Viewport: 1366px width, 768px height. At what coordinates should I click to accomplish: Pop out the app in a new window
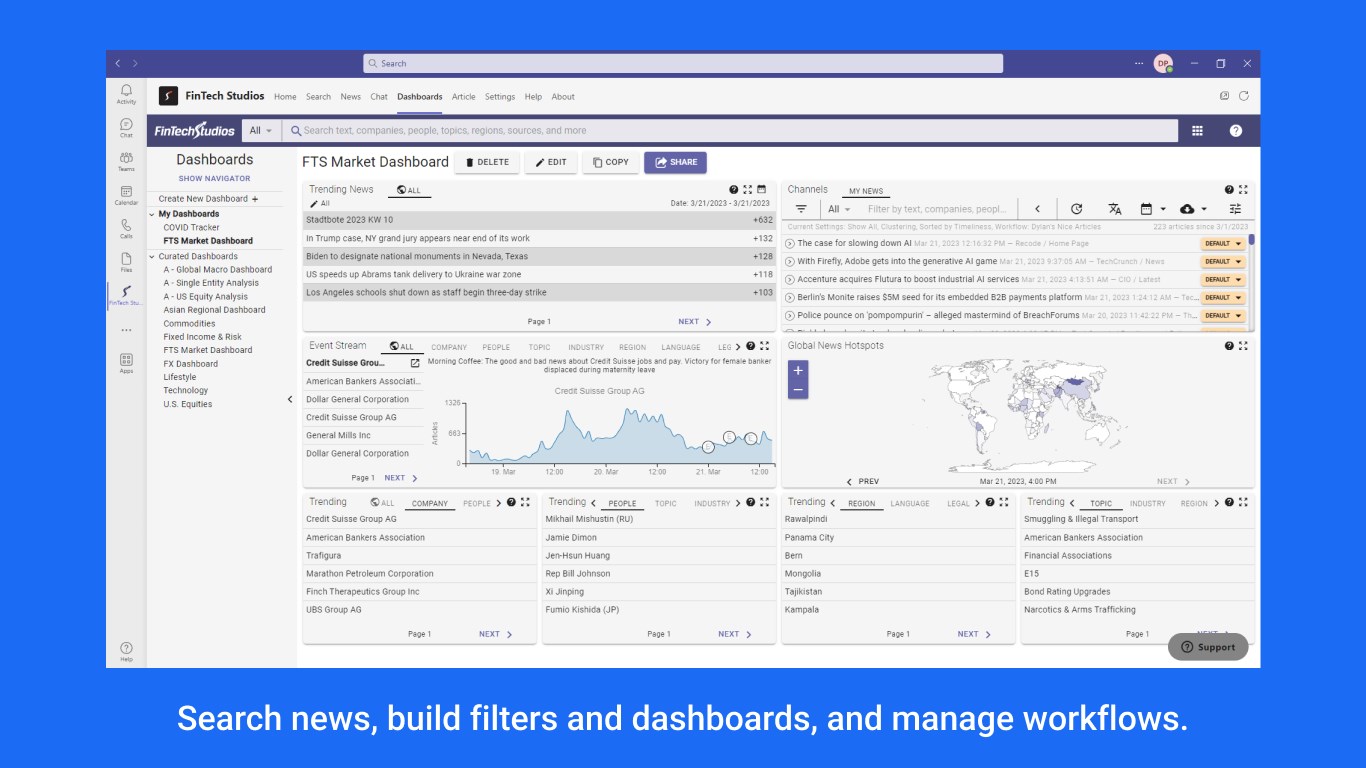click(x=1224, y=96)
